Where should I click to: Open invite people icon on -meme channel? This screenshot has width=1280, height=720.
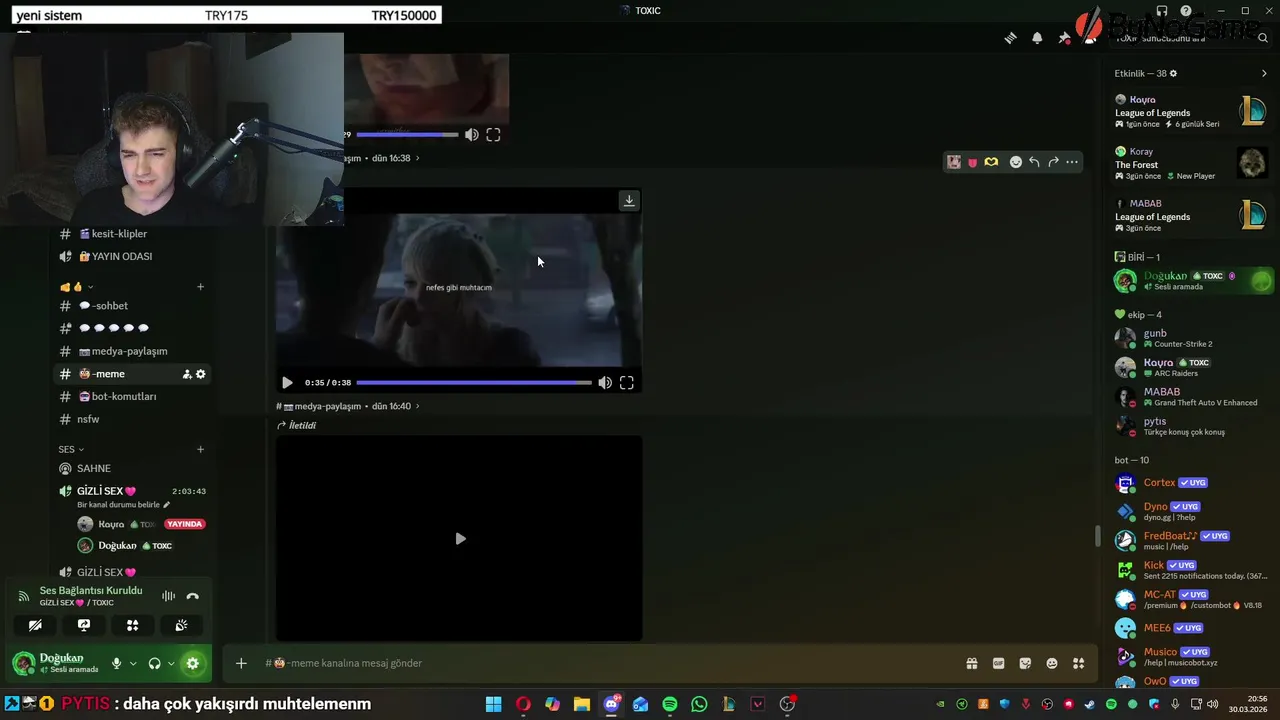click(x=187, y=374)
